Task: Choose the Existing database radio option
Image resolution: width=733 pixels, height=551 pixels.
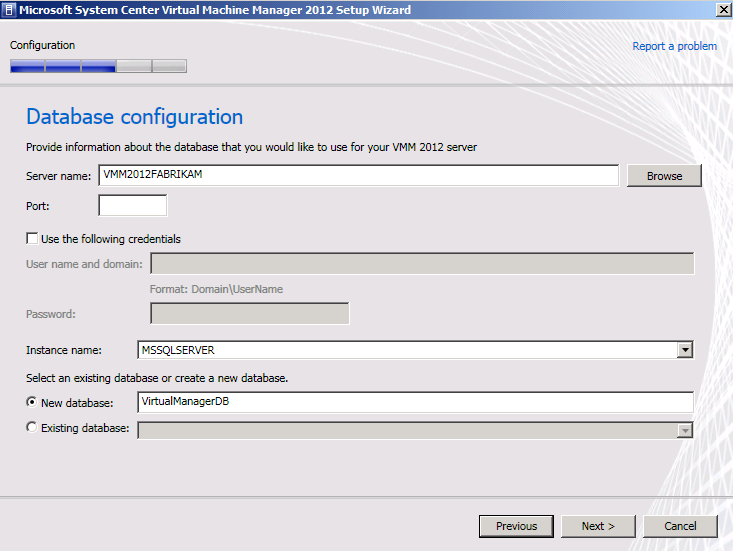Action: (x=32, y=428)
